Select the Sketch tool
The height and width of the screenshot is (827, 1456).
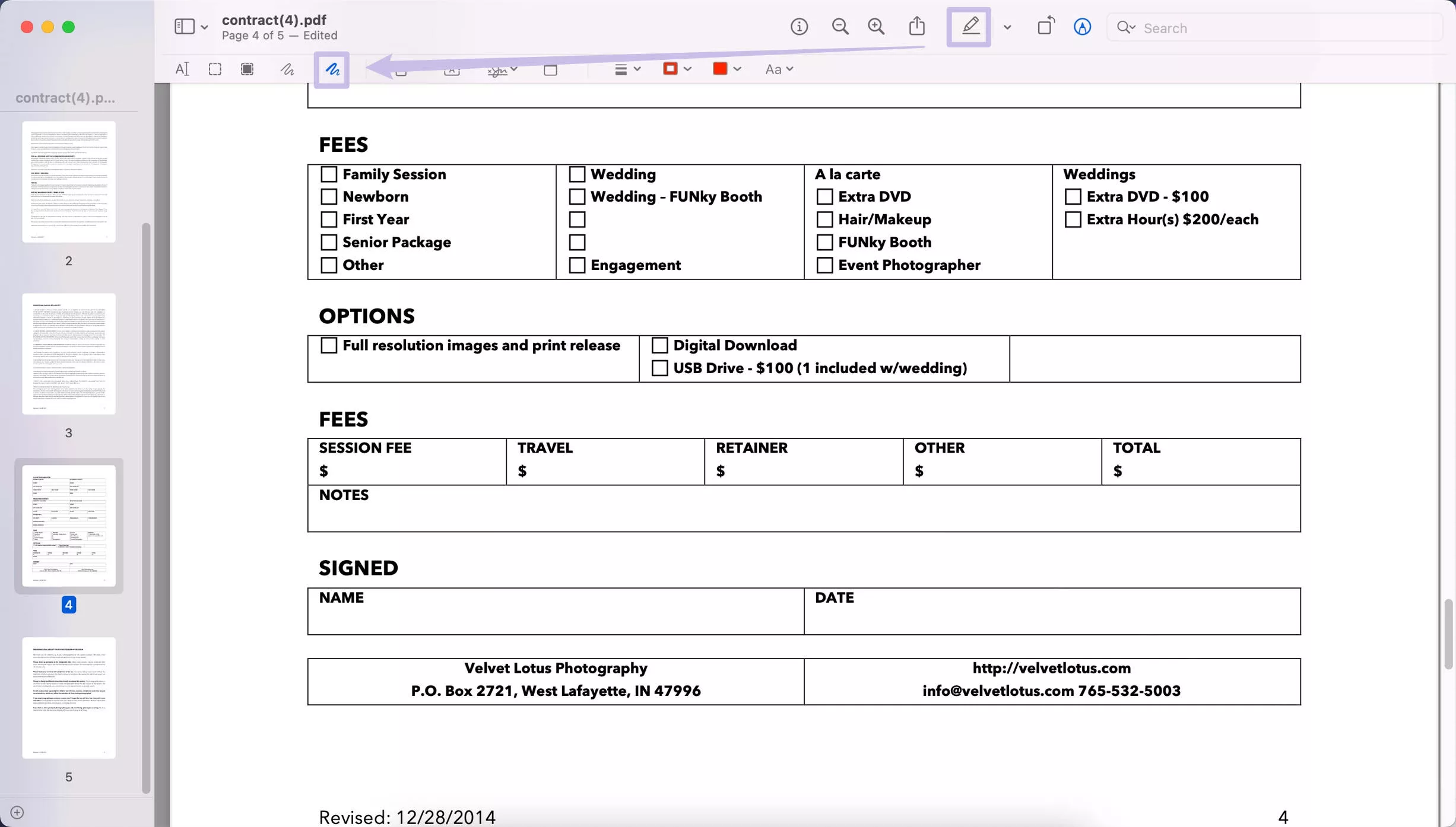(287, 69)
